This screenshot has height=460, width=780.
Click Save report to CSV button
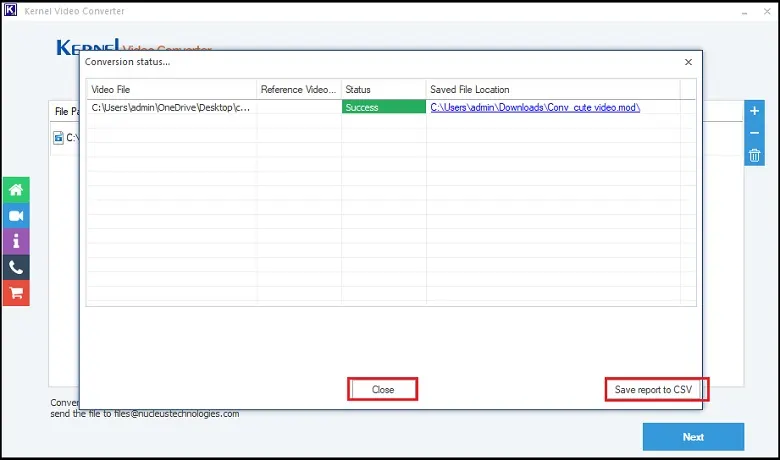tap(653, 389)
